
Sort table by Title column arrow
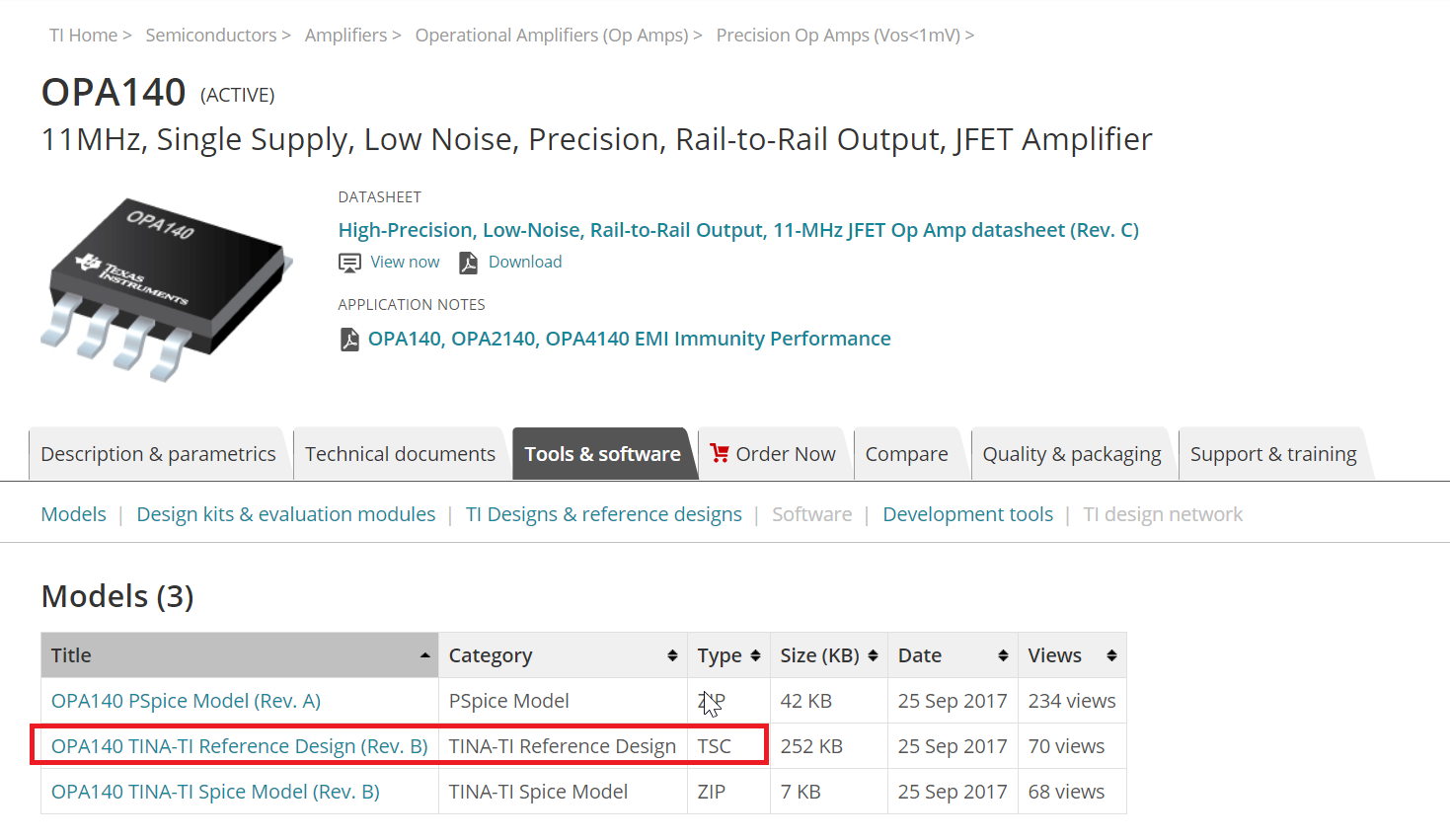pos(424,655)
